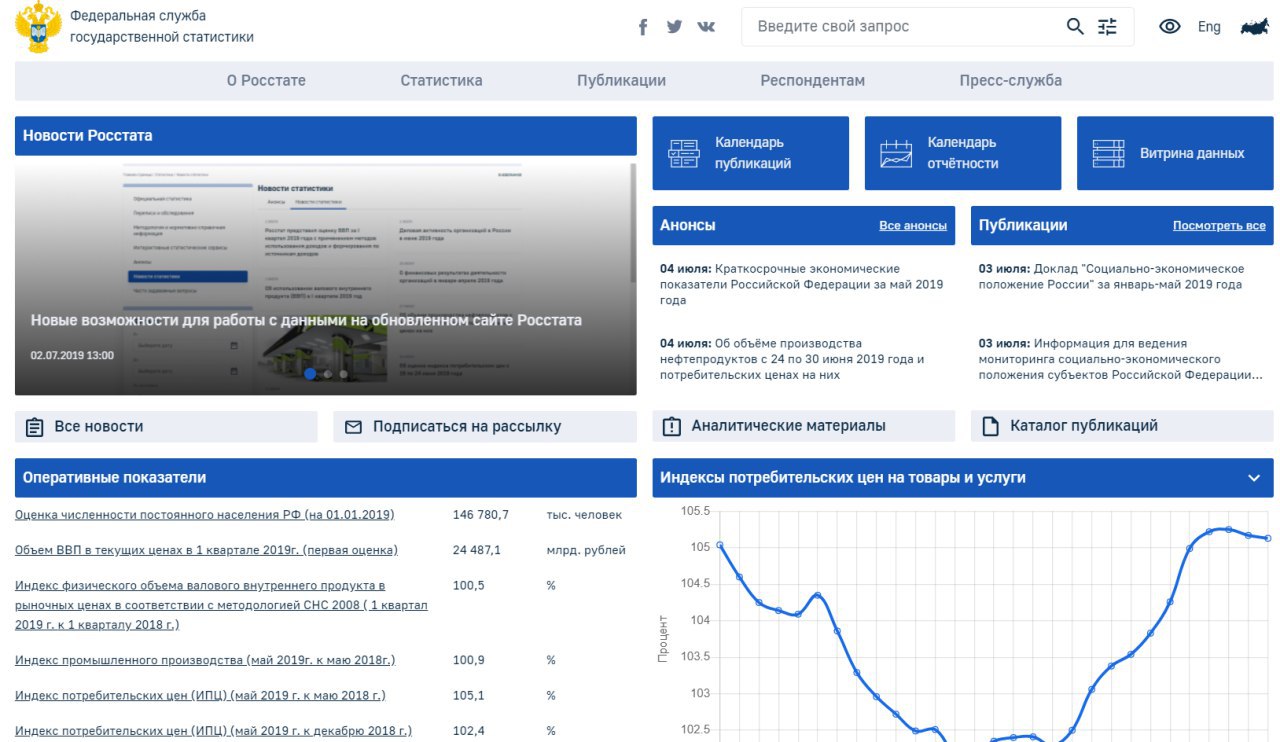1280x742 pixels.
Task: Open announcement Краткосрочные экономические показатели за май
Action: [x=802, y=284]
